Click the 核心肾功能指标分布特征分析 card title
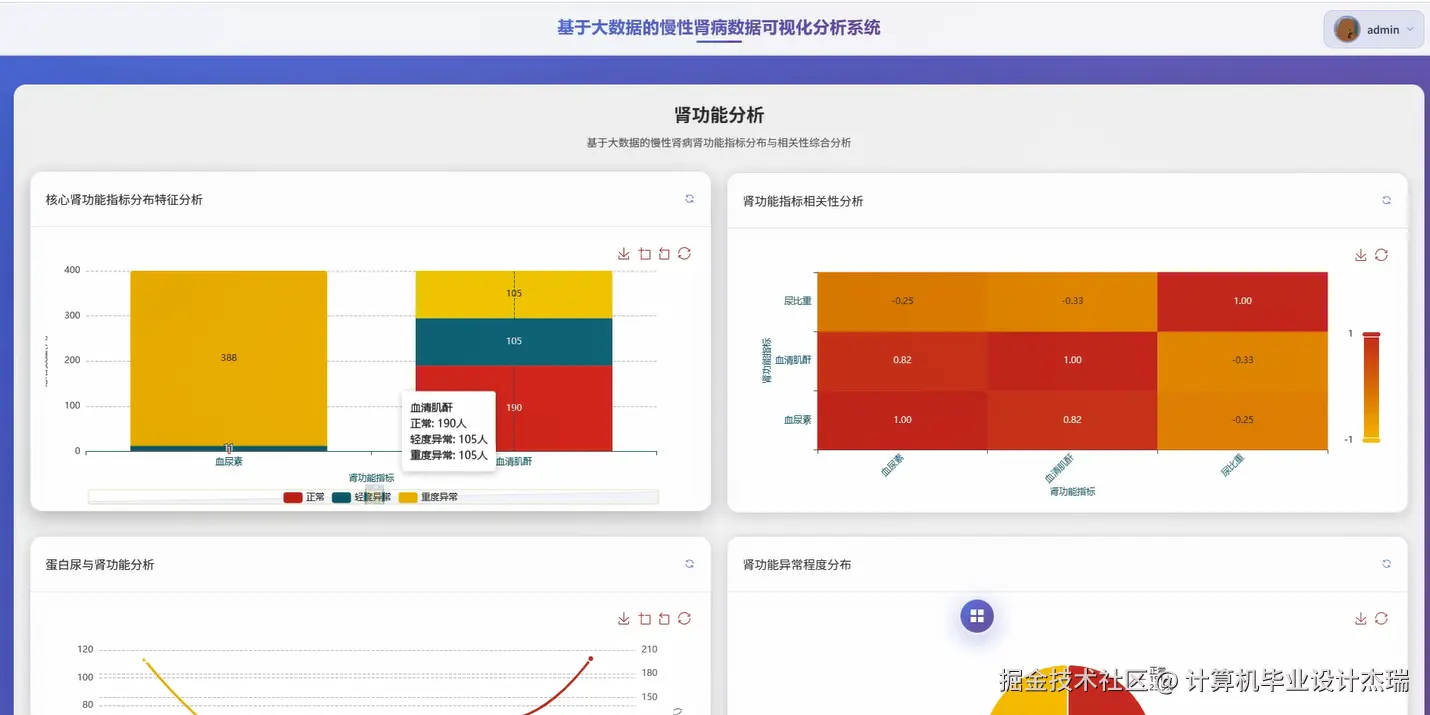1430x715 pixels. pyautogui.click(x=124, y=200)
